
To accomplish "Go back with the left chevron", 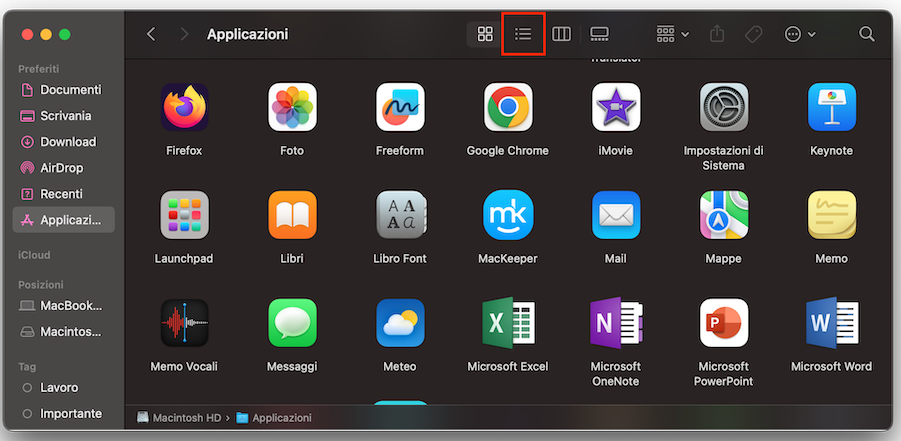I will coord(151,34).
